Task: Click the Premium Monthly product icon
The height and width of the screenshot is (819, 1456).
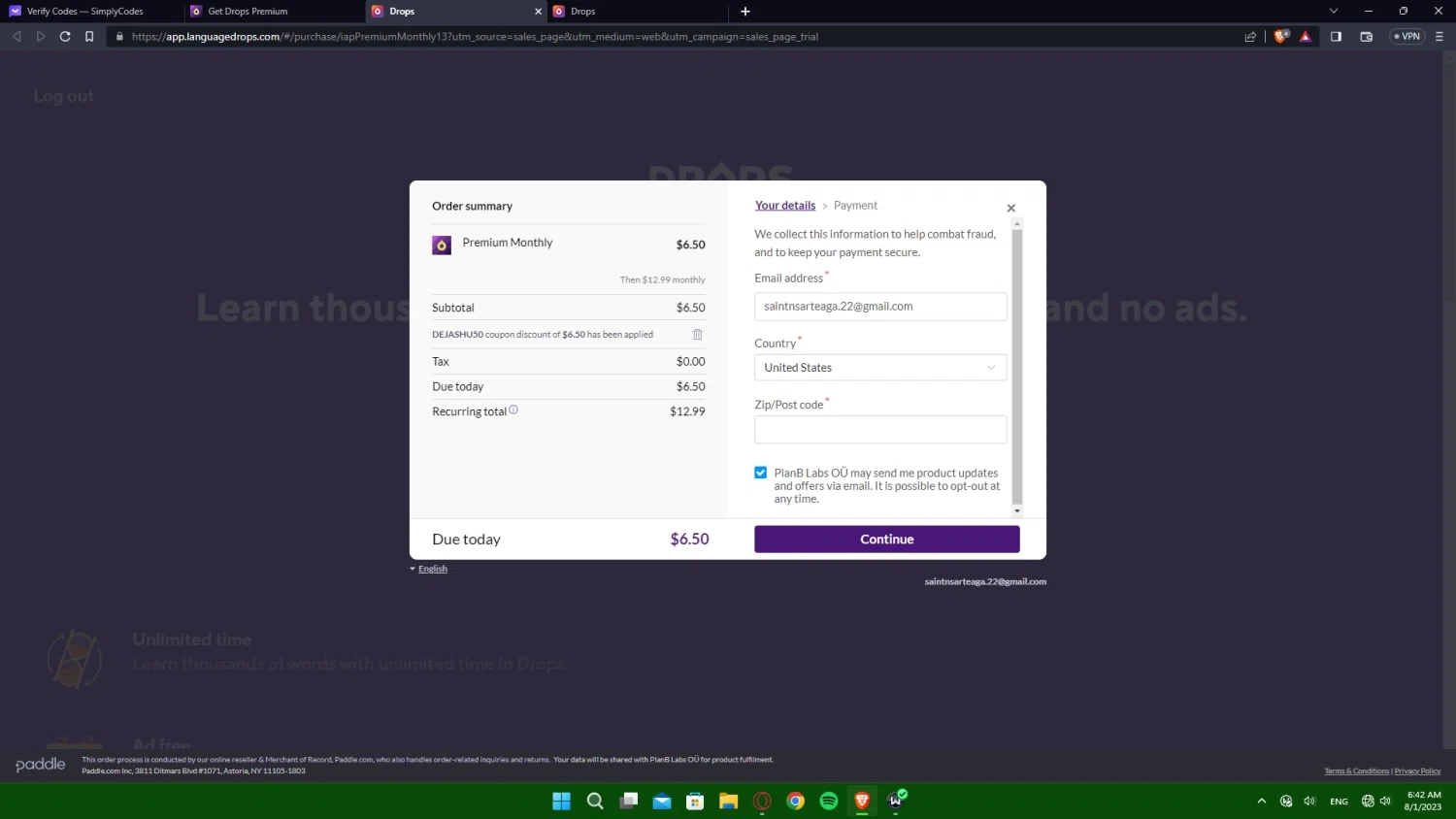Action: coord(442,245)
